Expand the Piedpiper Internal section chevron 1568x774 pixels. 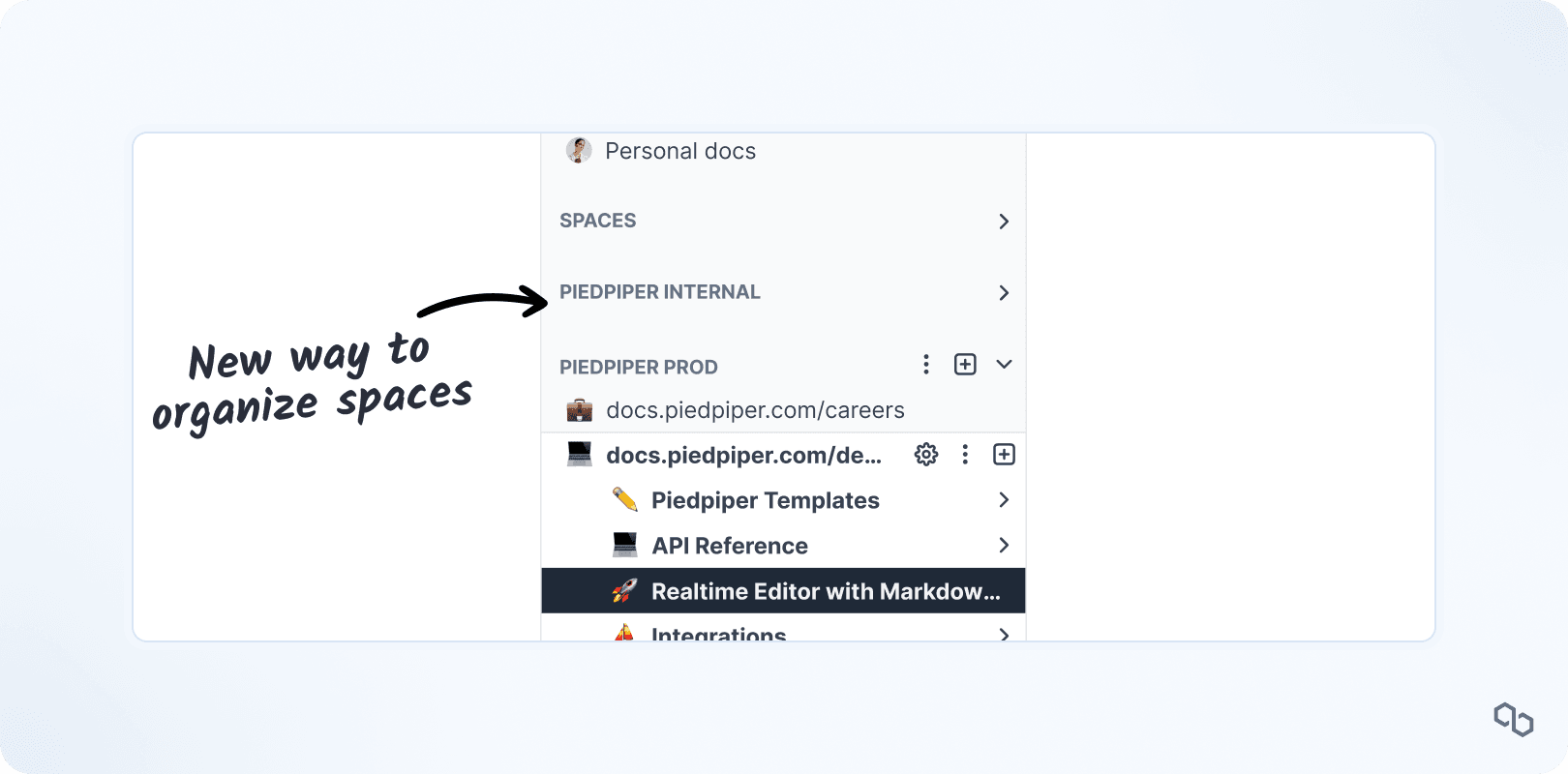click(1004, 292)
